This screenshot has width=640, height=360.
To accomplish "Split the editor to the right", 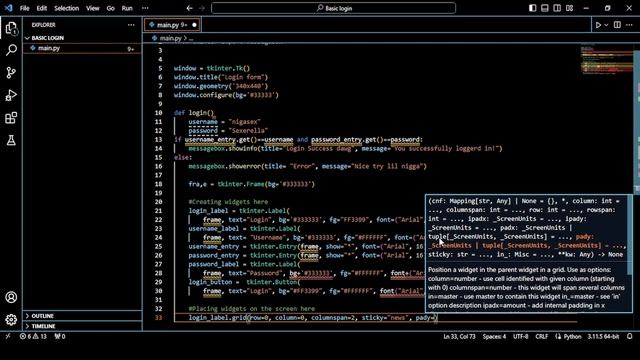I will (617, 25).
